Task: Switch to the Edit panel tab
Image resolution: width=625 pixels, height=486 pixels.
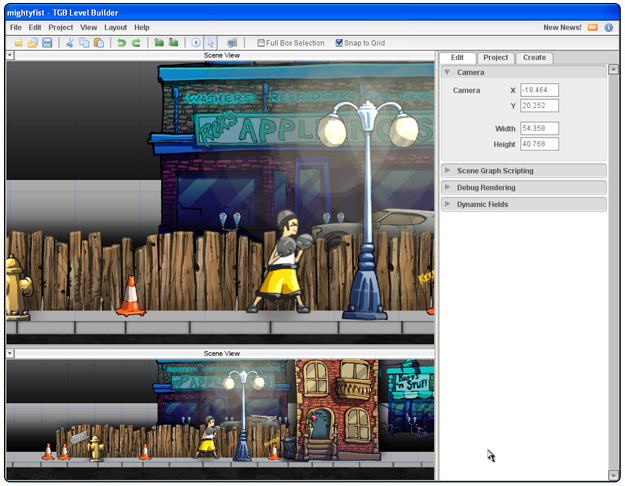Action: coord(457,57)
